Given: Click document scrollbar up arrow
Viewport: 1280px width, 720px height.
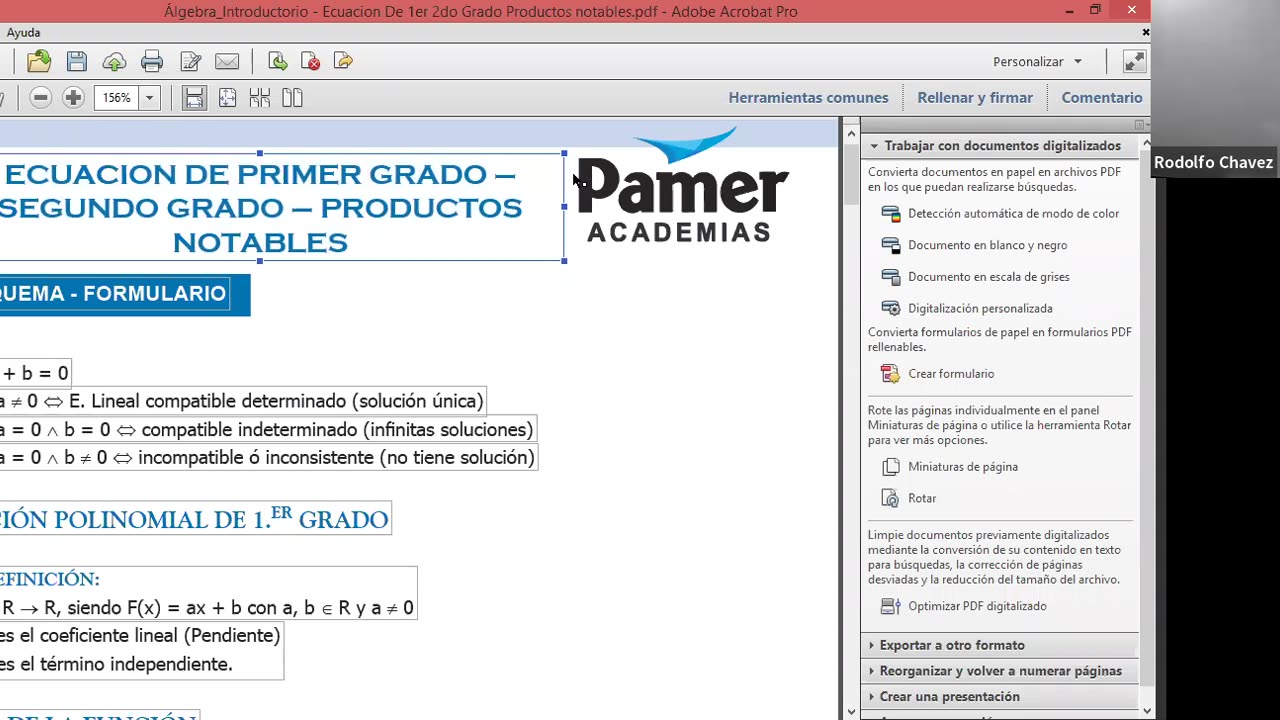Looking at the screenshot, I should pos(851,132).
